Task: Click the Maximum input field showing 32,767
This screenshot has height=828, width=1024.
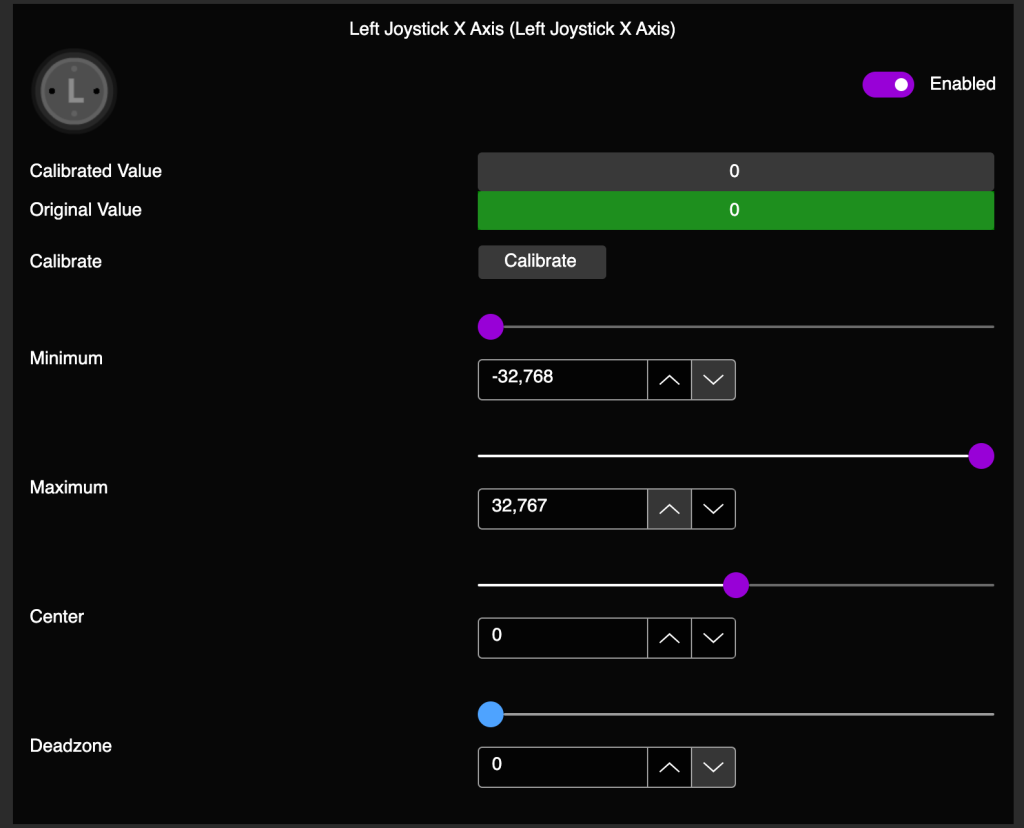Action: [563, 509]
